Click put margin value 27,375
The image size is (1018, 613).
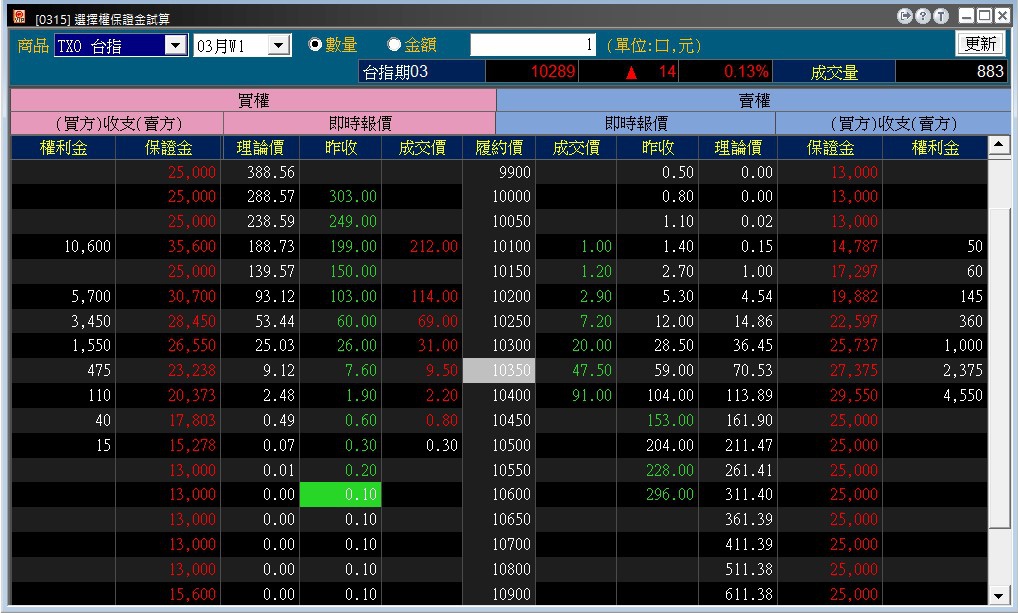854,370
